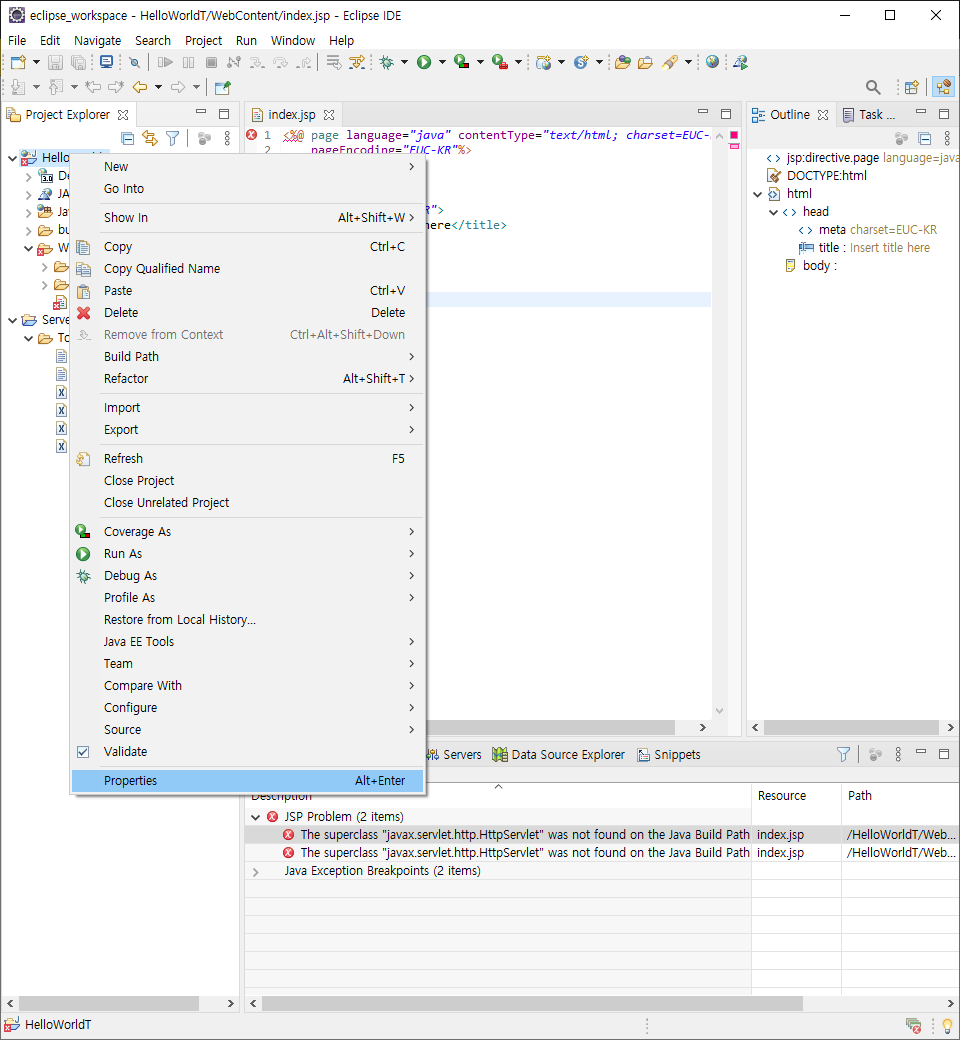Switch to the Snippets tab
960x1040 pixels.
click(x=669, y=755)
